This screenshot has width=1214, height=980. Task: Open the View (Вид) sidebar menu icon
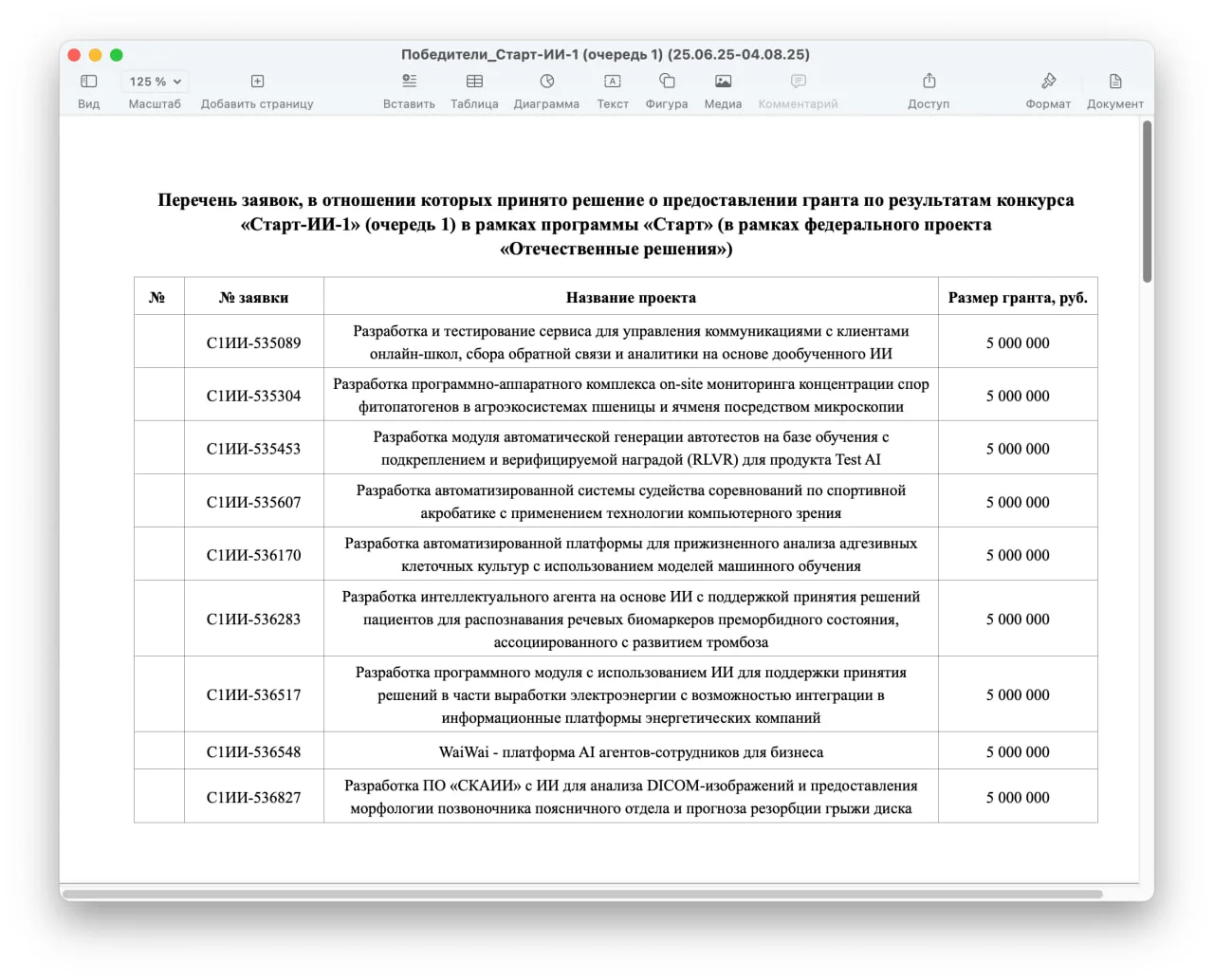tap(89, 82)
